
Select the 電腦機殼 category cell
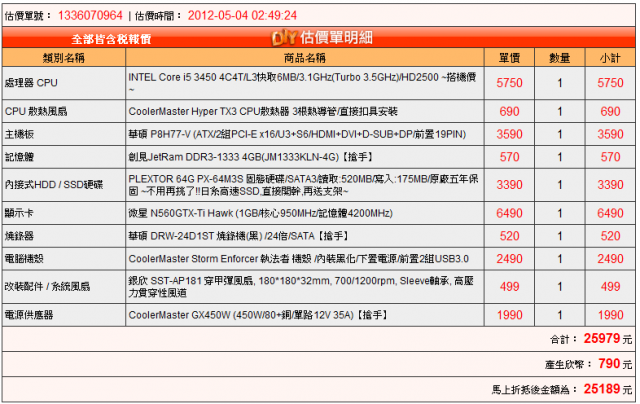64,259
